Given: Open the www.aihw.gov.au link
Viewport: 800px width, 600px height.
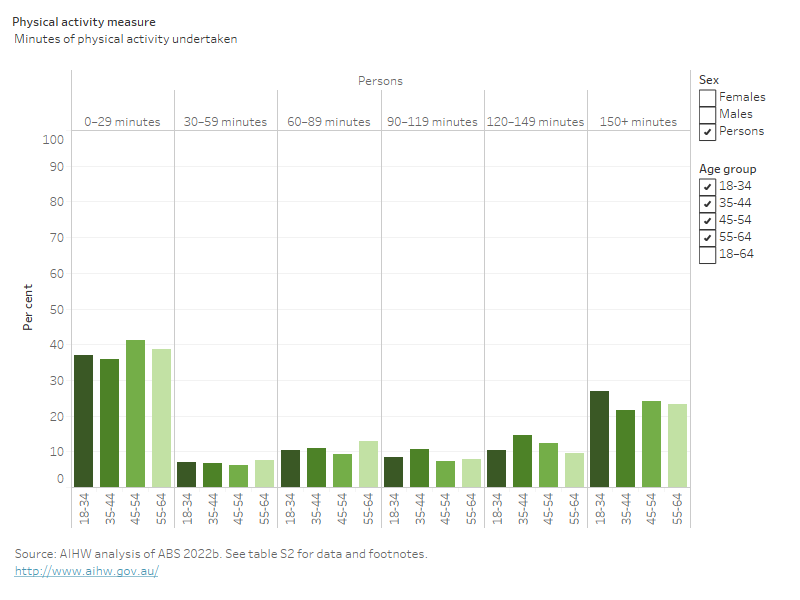Looking at the screenshot, I should coord(86,571).
